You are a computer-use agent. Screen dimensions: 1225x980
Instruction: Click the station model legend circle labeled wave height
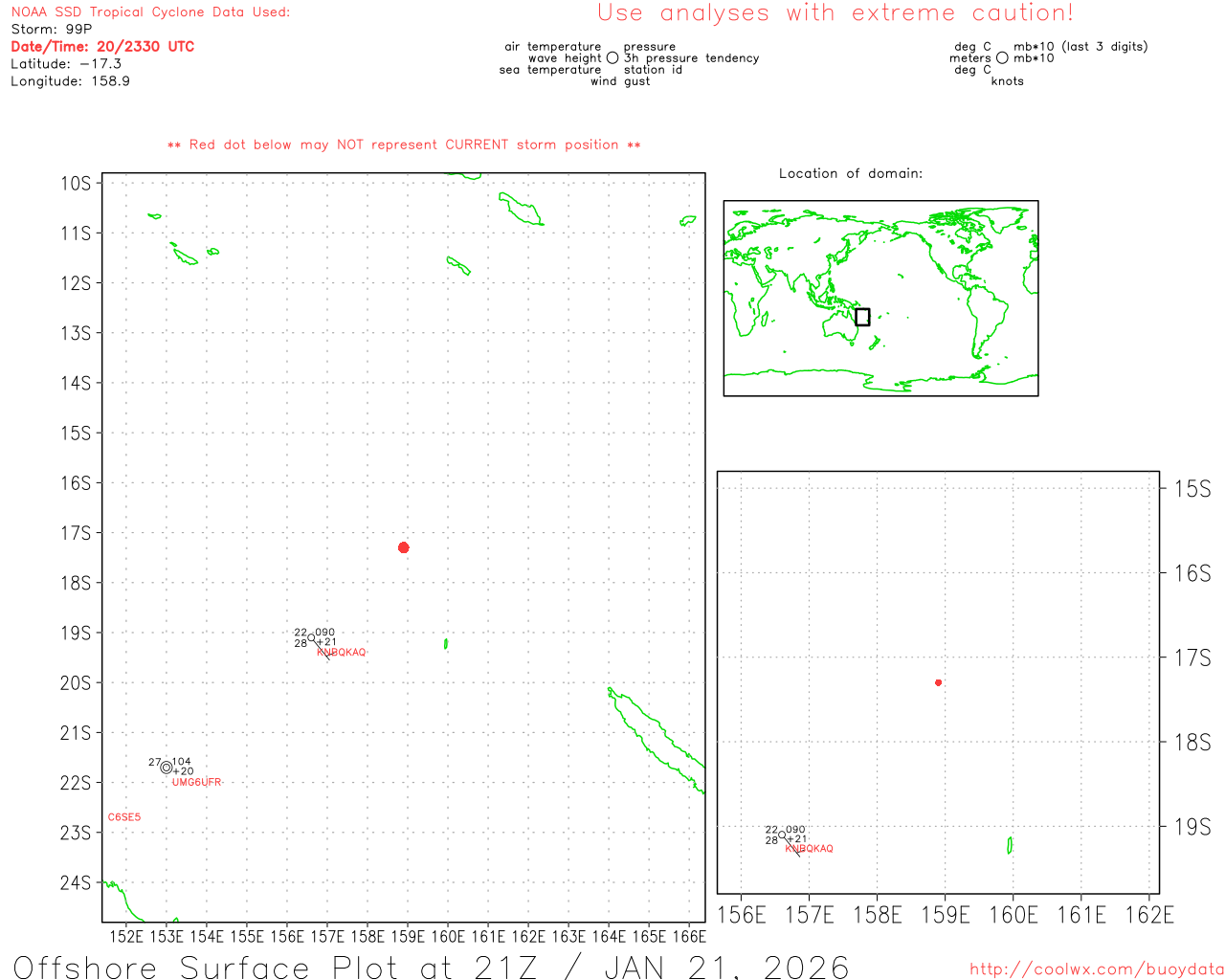pos(612,57)
